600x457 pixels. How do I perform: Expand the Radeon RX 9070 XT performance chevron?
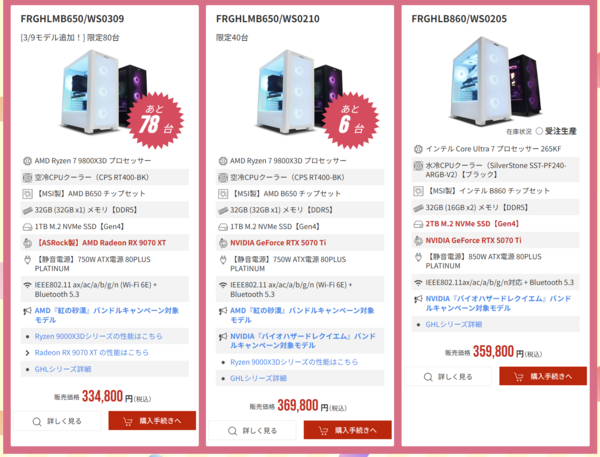click(27, 353)
